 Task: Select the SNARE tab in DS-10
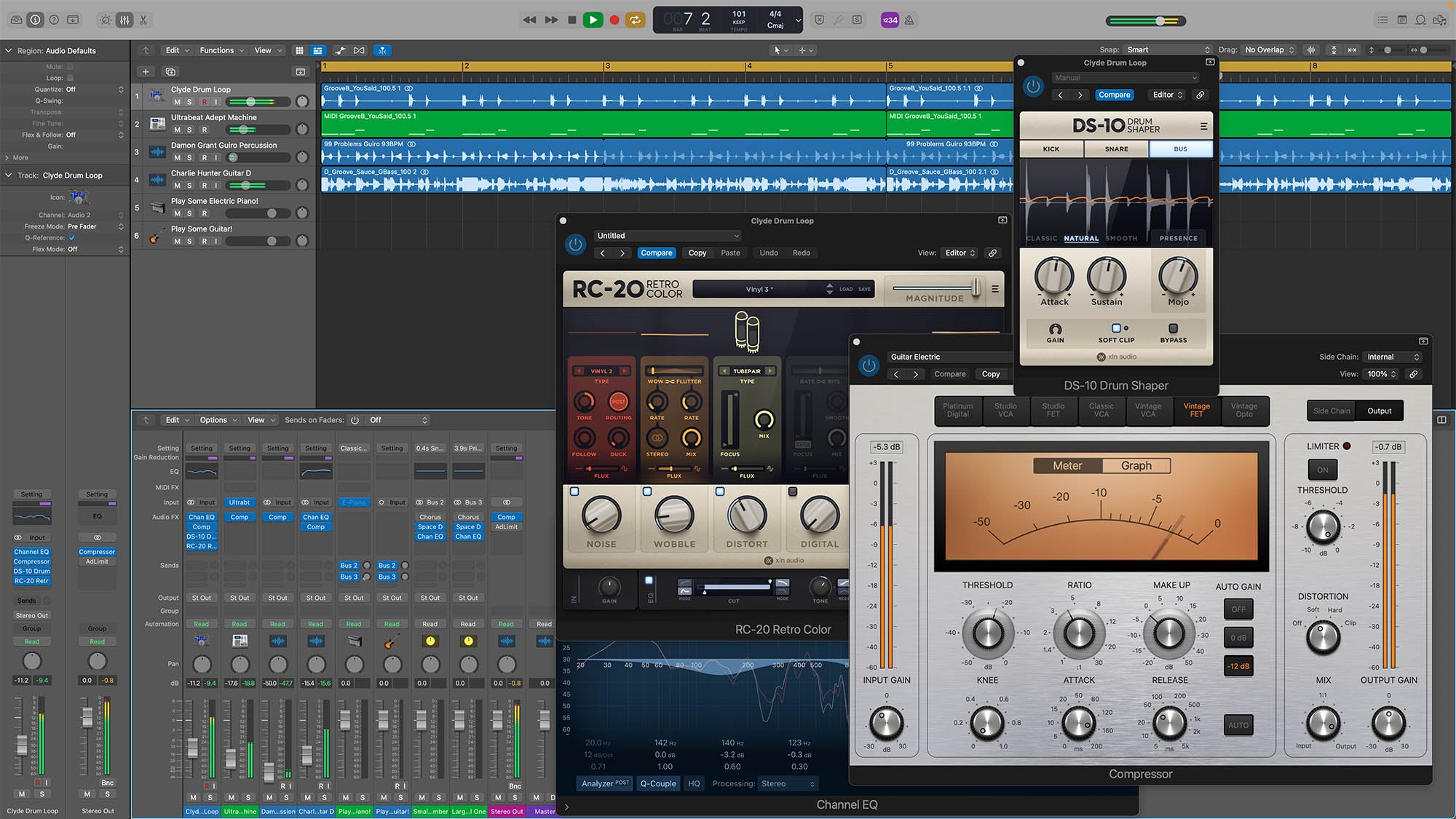1116,149
